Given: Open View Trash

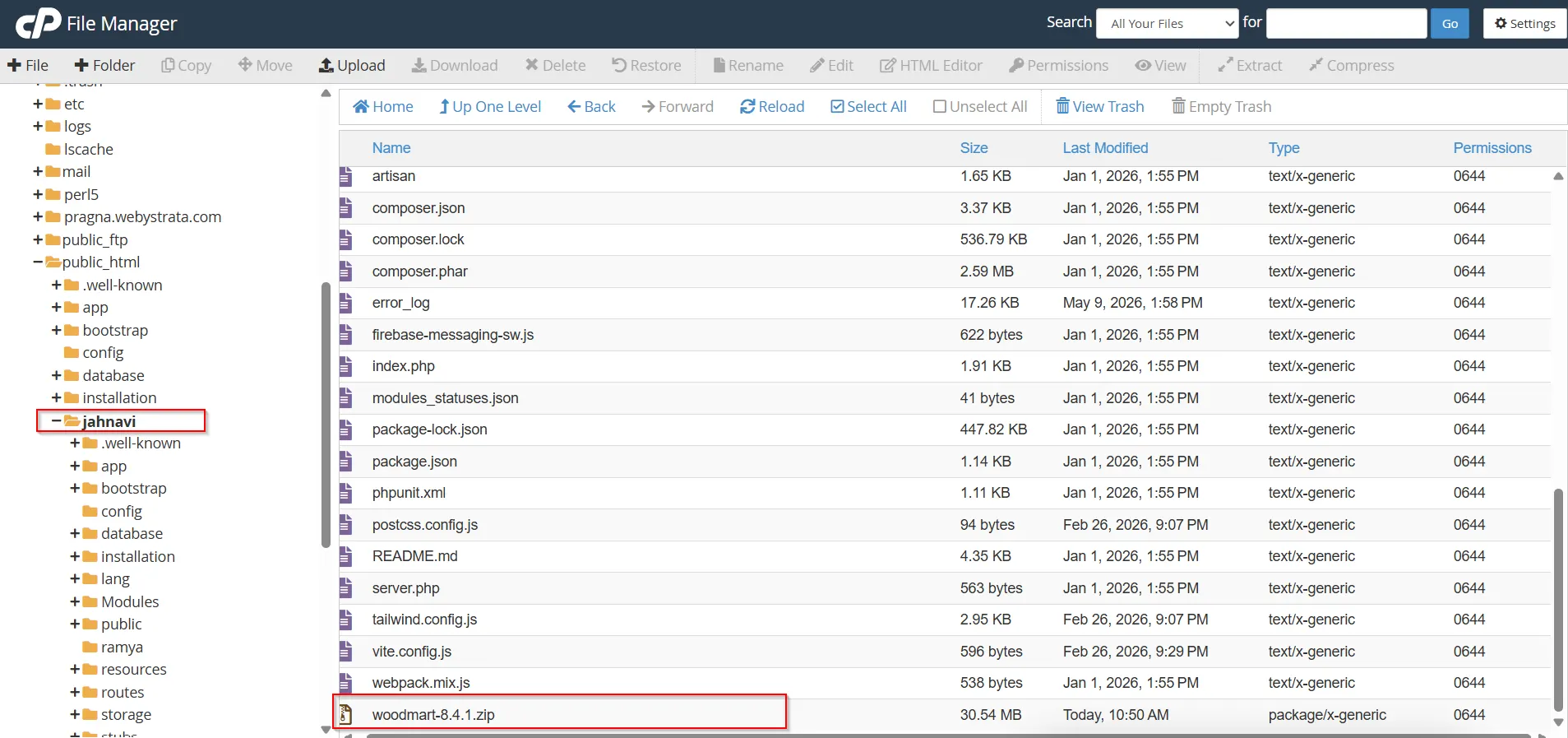Looking at the screenshot, I should pyautogui.click(x=1100, y=106).
